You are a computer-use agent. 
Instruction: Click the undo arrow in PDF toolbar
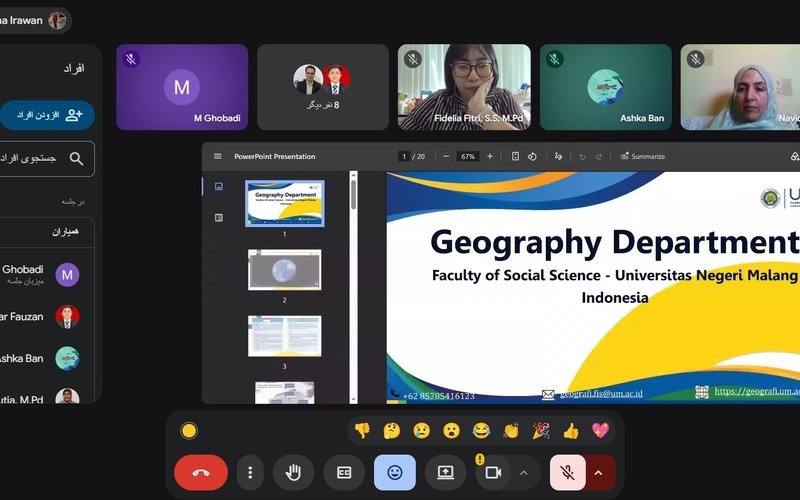point(582,157)
